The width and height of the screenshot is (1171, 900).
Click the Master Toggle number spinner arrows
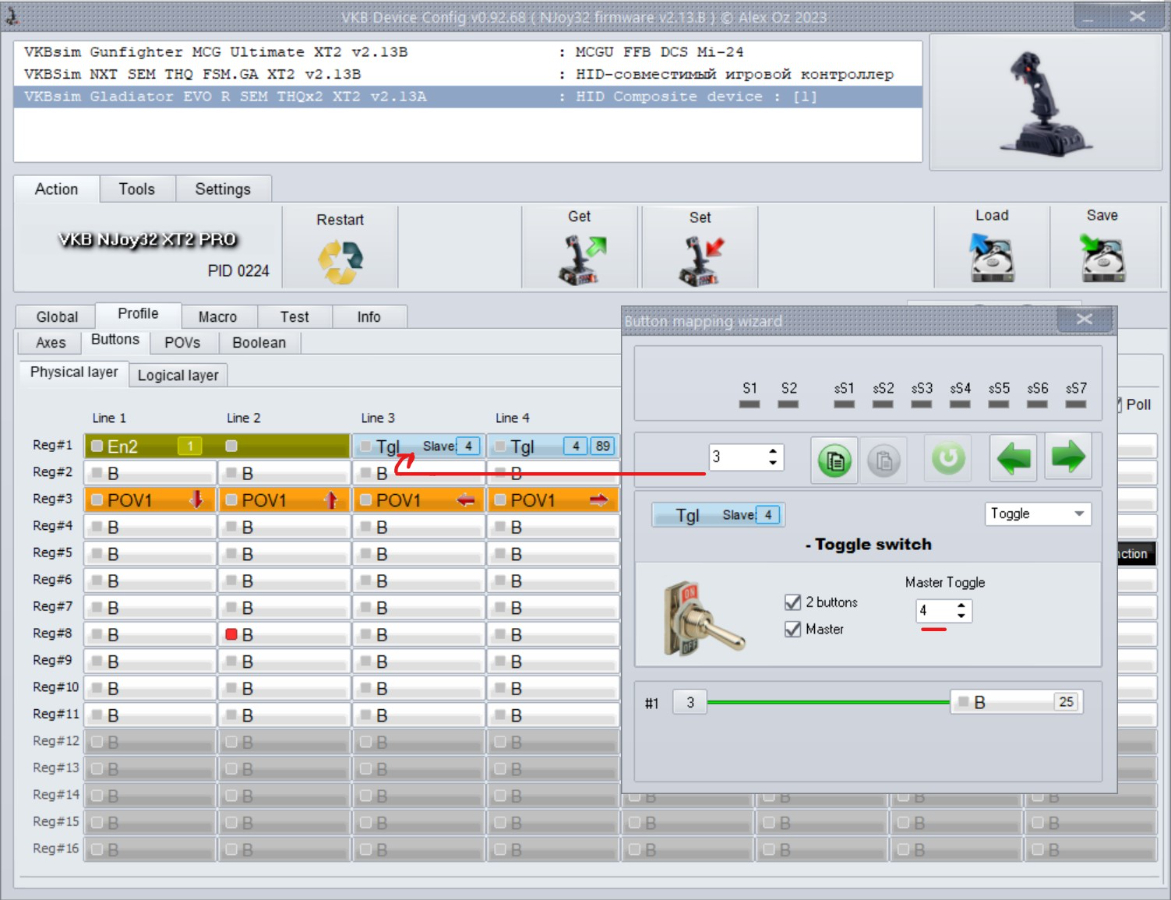[961, 610]
